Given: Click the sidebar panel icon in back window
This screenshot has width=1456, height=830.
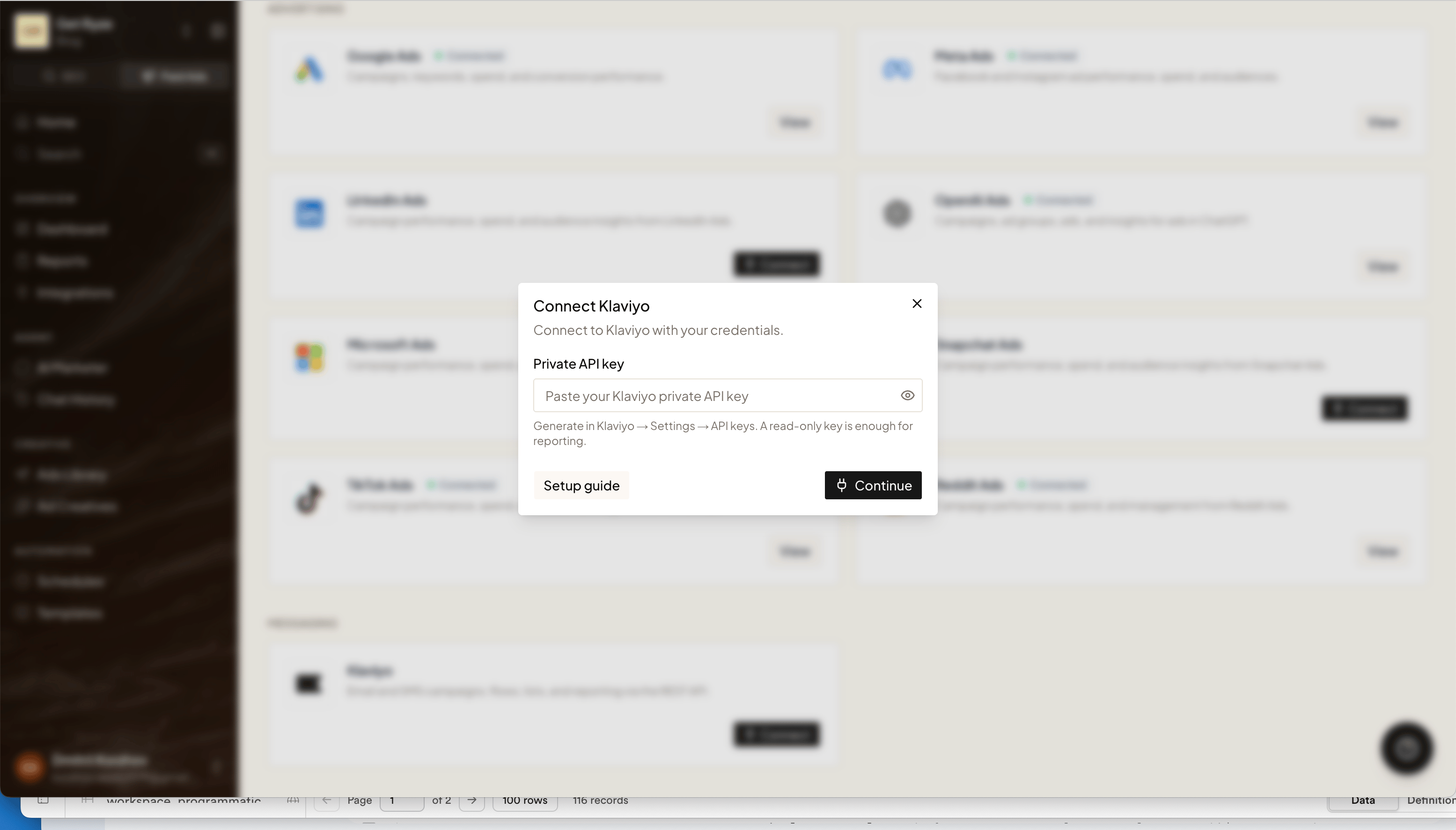Looking at the screenshot, I should [43, 800].
